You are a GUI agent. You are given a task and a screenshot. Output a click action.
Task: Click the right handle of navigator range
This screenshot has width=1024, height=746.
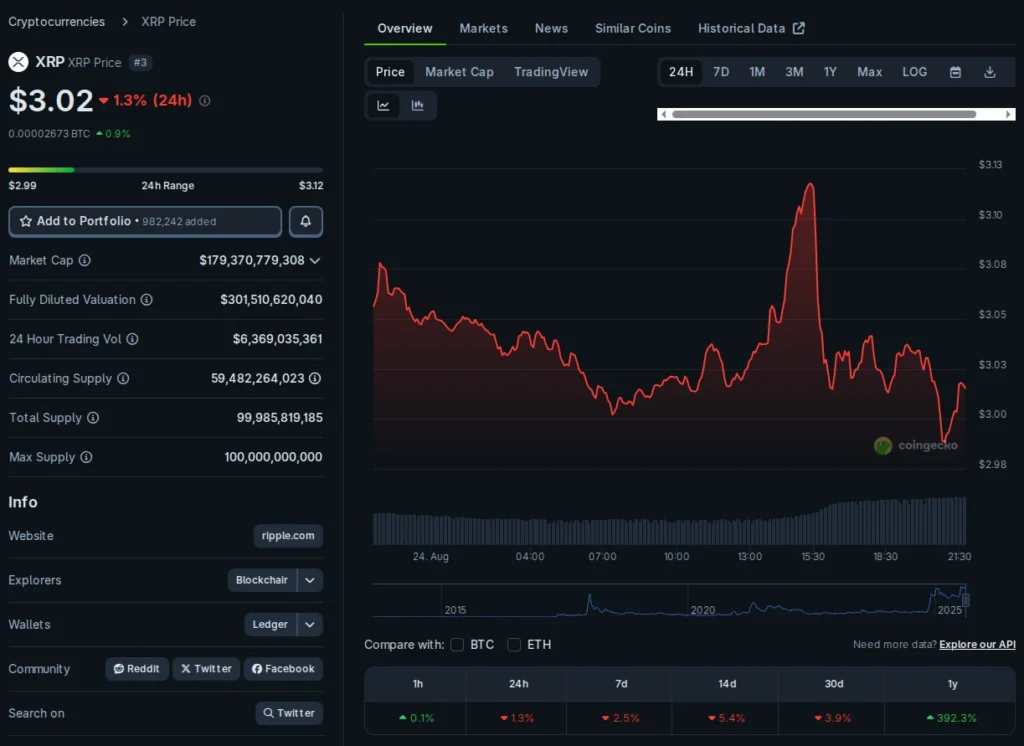(x=966, y=600)
